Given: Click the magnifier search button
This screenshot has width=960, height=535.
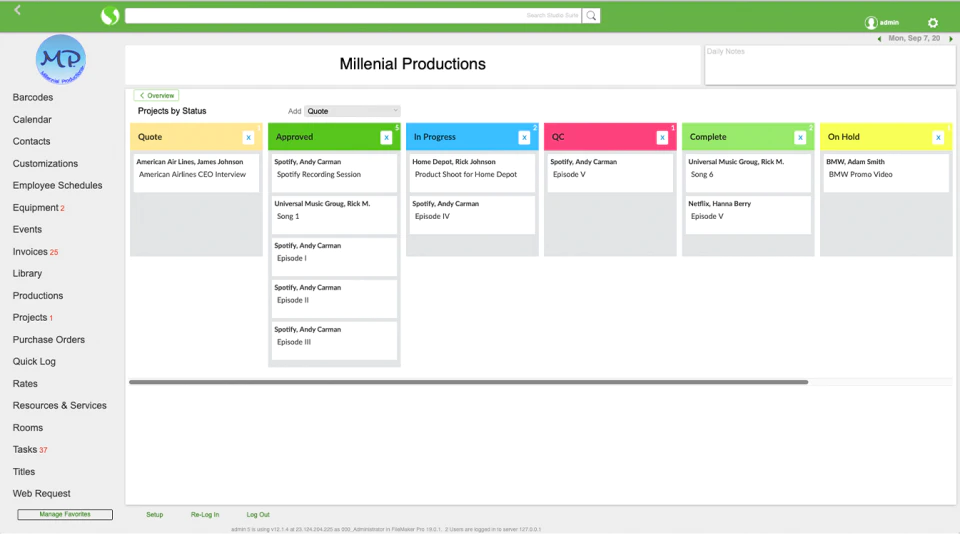Looking at the screenshot, I should [591, 15].
